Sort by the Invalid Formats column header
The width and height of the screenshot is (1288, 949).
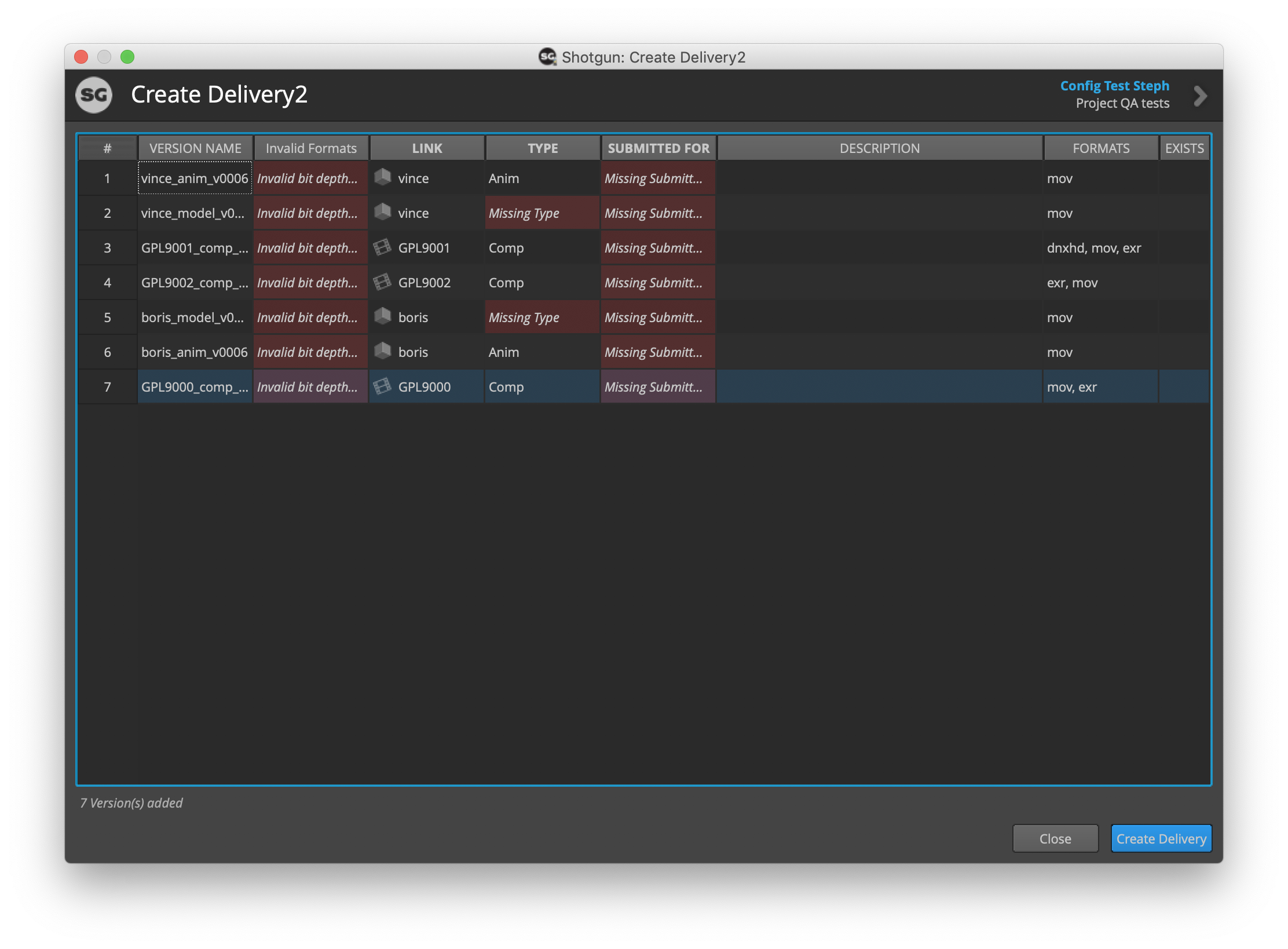tap(311, 148)
